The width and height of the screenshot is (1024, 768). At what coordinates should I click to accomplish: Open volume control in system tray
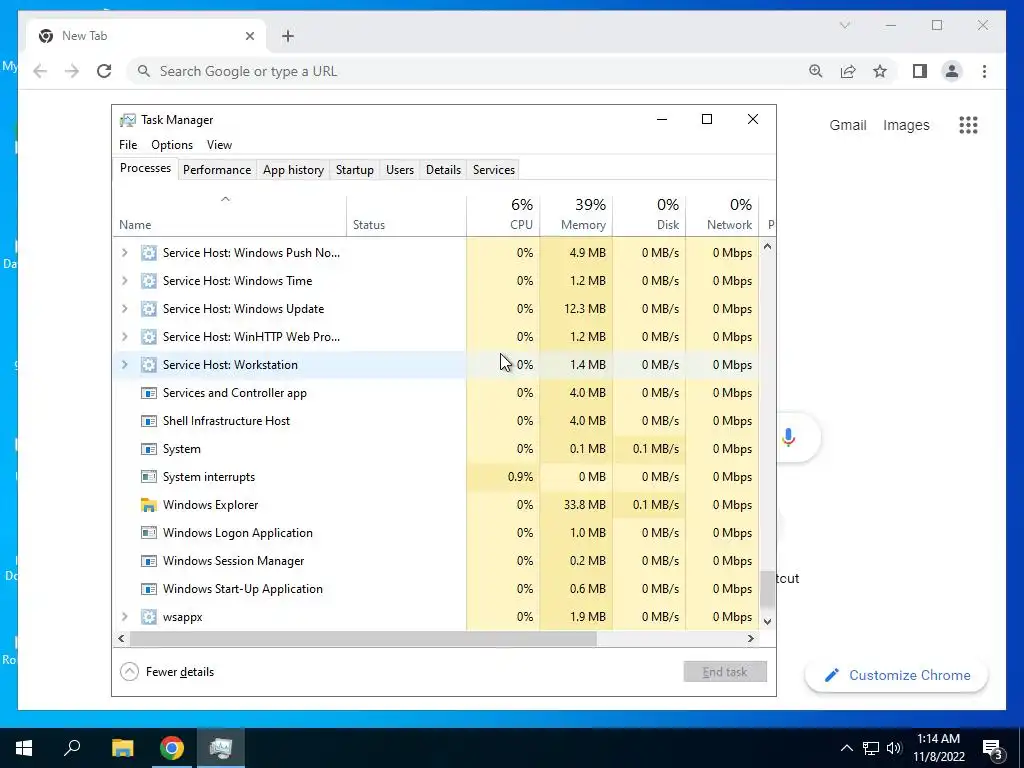coord(894,748)
